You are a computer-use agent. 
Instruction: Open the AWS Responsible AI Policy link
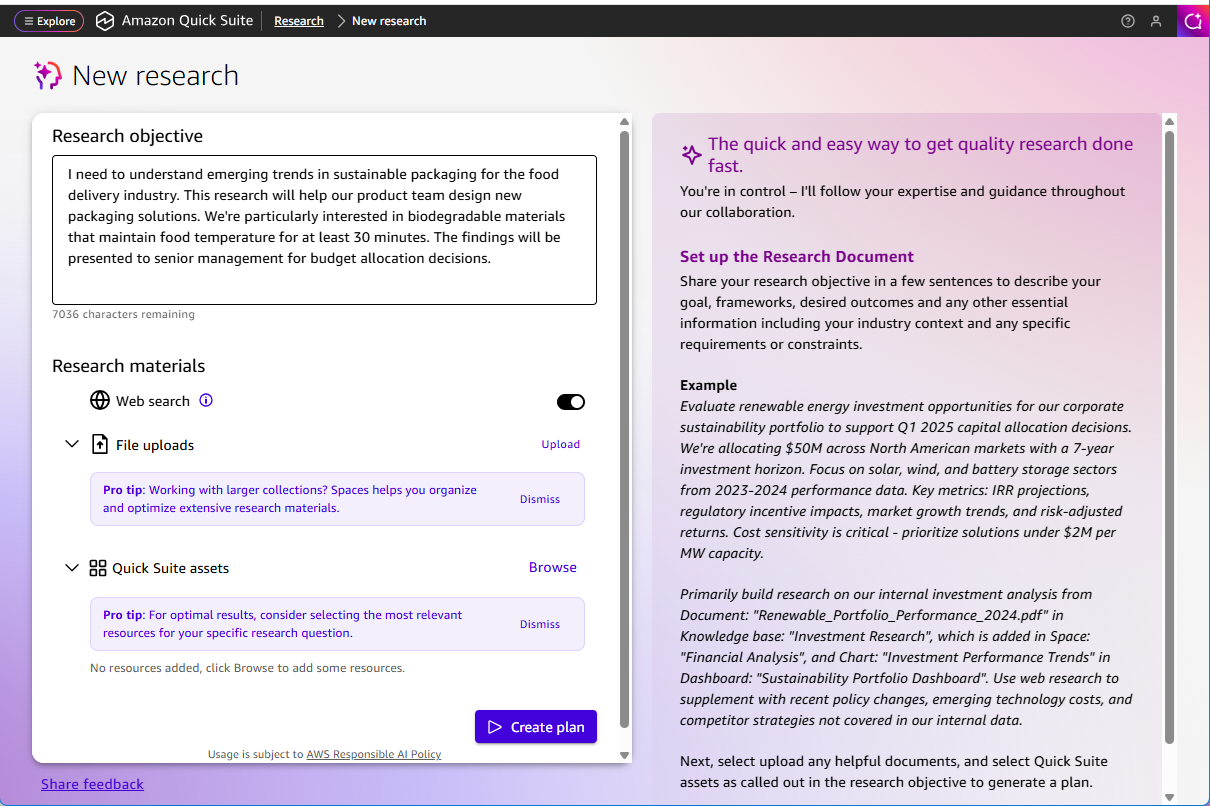coord(374,754)
